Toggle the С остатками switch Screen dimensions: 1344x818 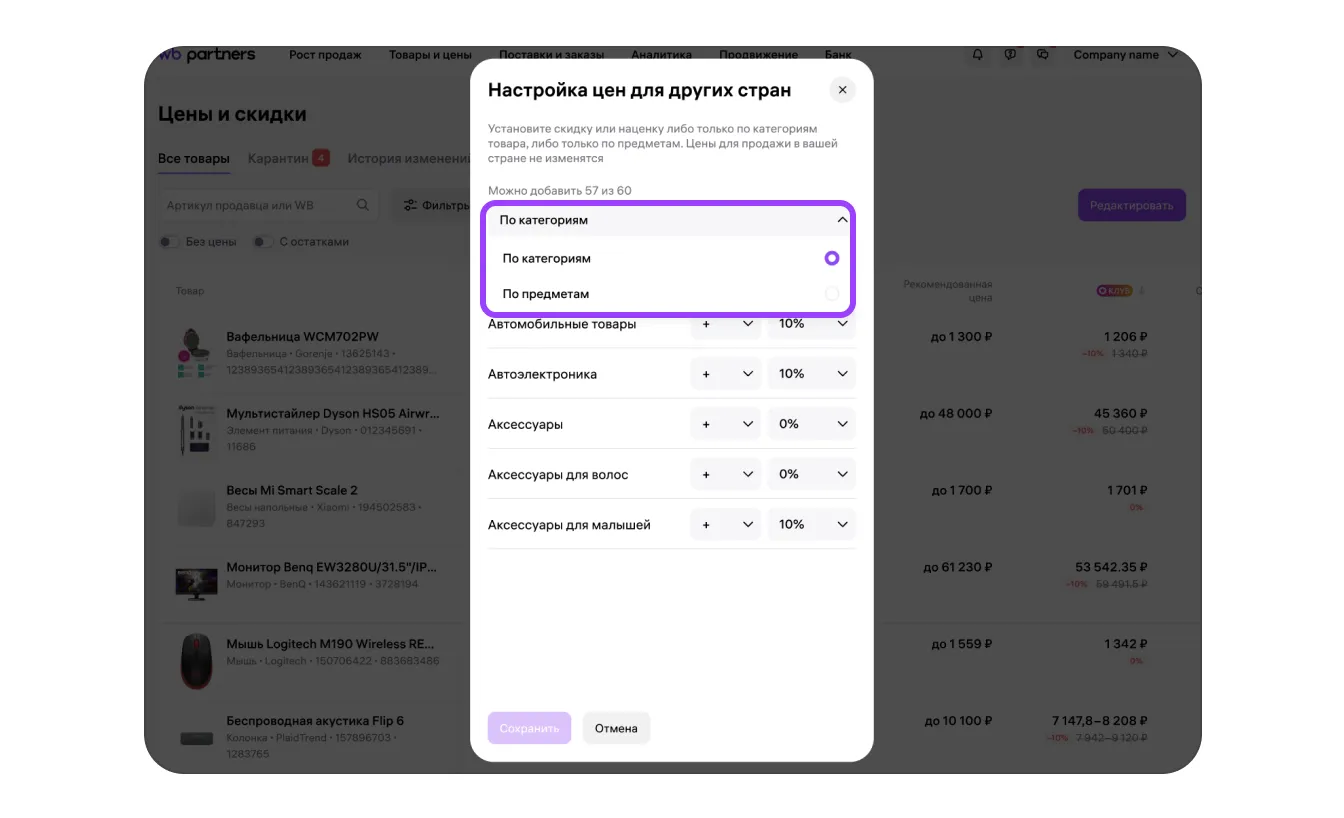pyautogui.click(x=263, y=242)
